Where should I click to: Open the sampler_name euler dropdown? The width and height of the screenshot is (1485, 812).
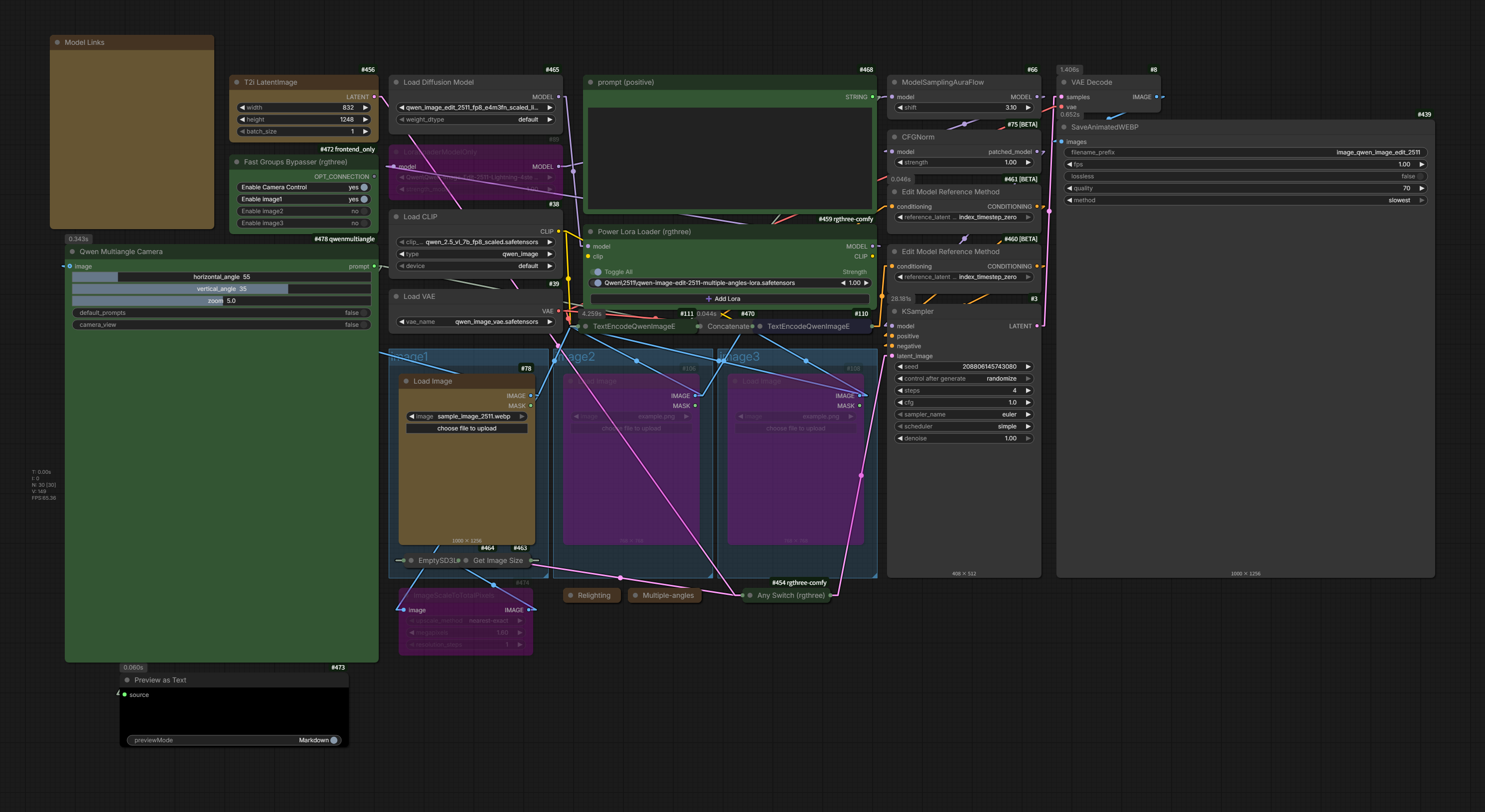pyautogui.click(x=964, y=414)
